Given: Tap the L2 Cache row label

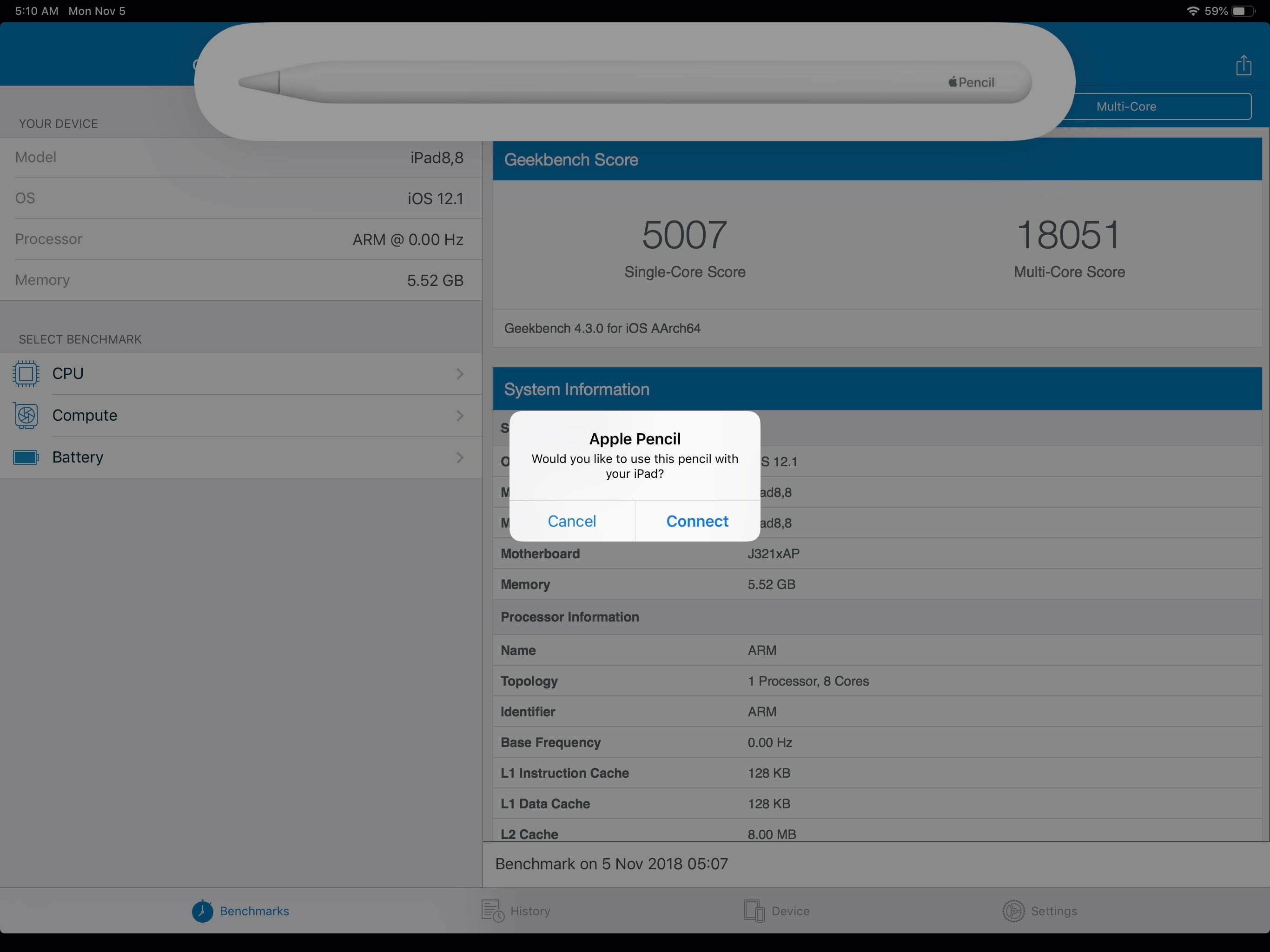Looking at the screenshot, I should 529,834.
